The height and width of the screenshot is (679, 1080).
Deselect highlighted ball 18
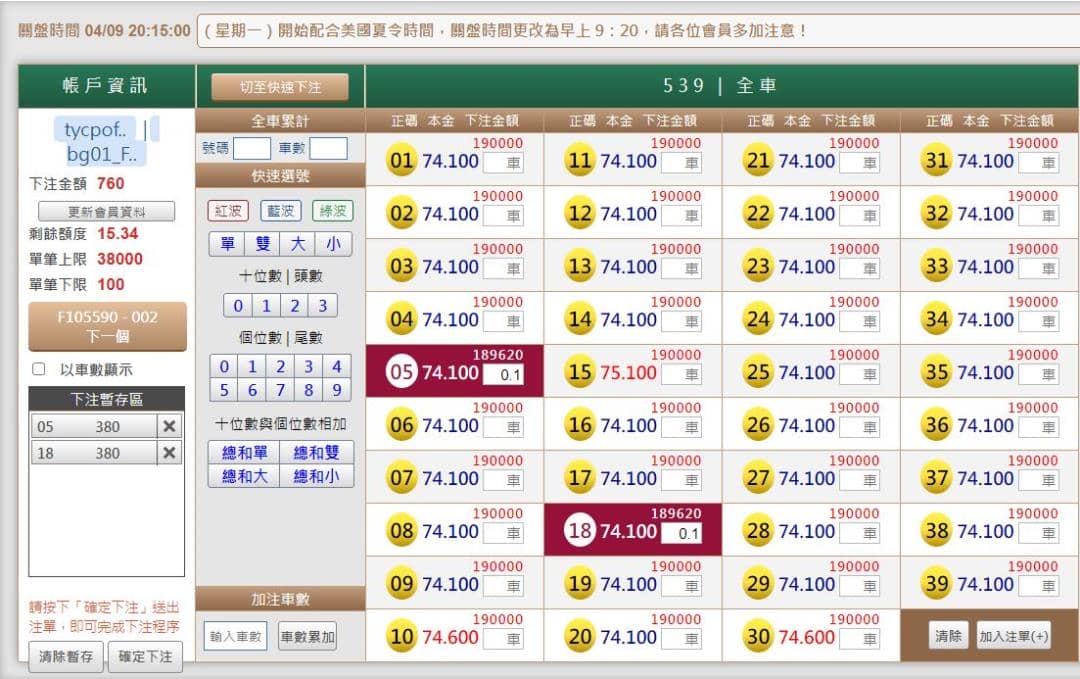point(580,530)
